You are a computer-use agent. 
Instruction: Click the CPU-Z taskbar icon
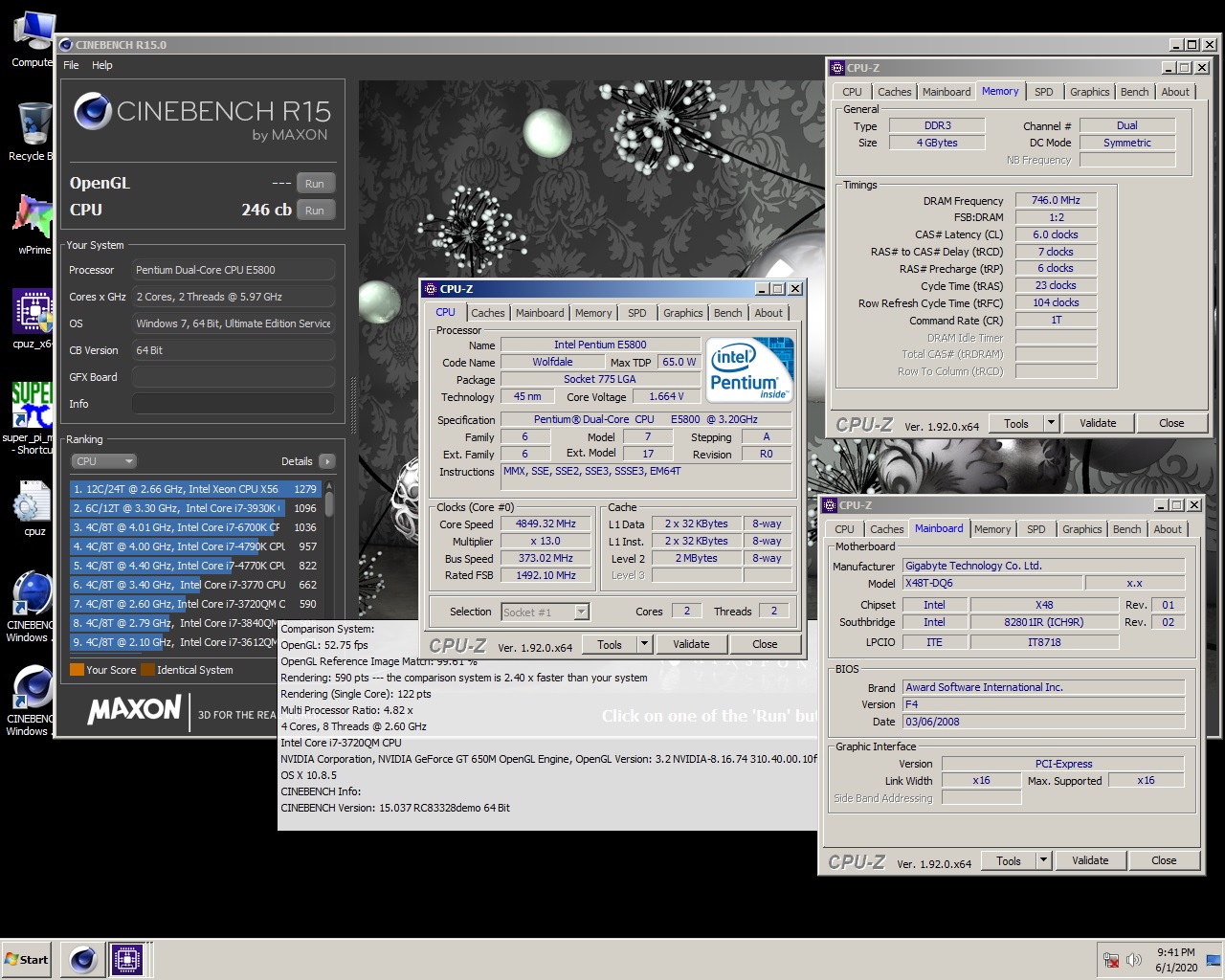127,959
